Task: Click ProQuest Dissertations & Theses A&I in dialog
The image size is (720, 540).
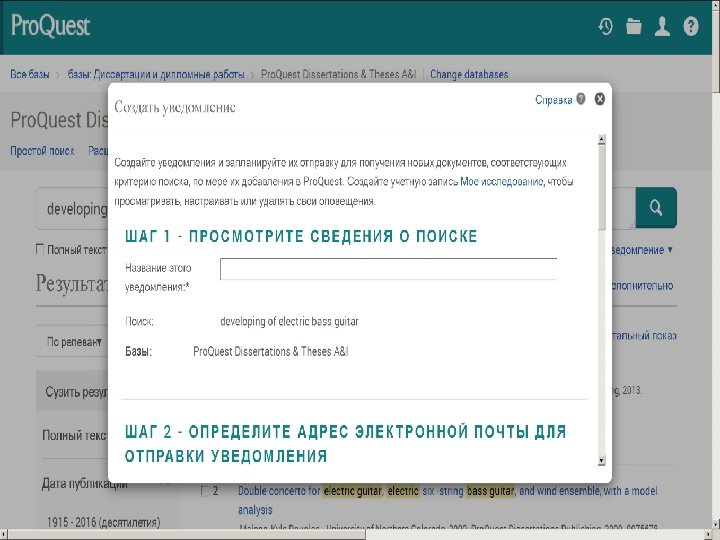Action: pos(270,352)
